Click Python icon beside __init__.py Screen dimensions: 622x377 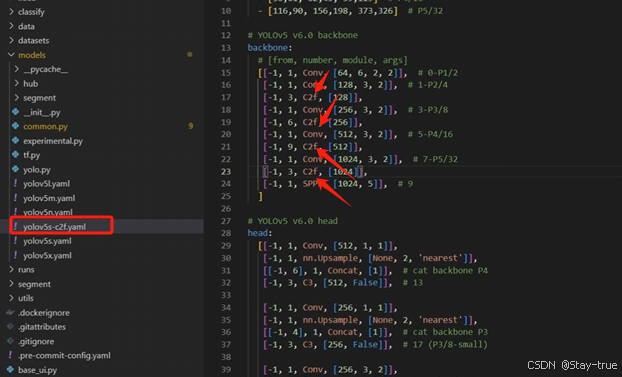point(15,112)
